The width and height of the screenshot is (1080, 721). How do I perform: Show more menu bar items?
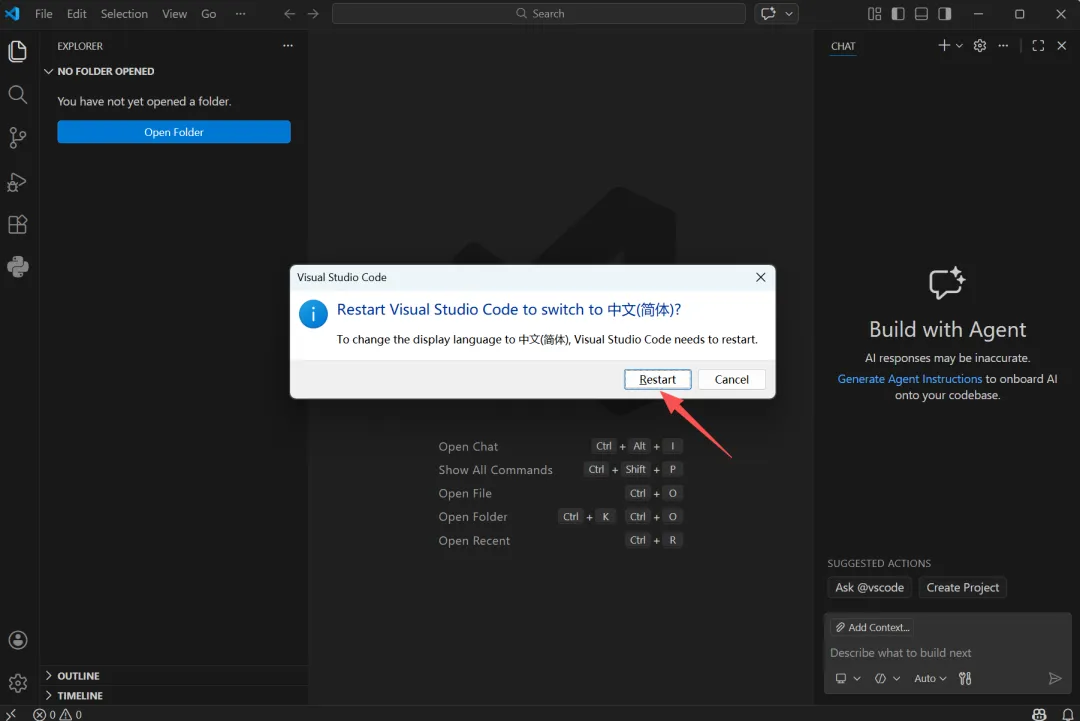pyautogui.click(x=240, y=14)
